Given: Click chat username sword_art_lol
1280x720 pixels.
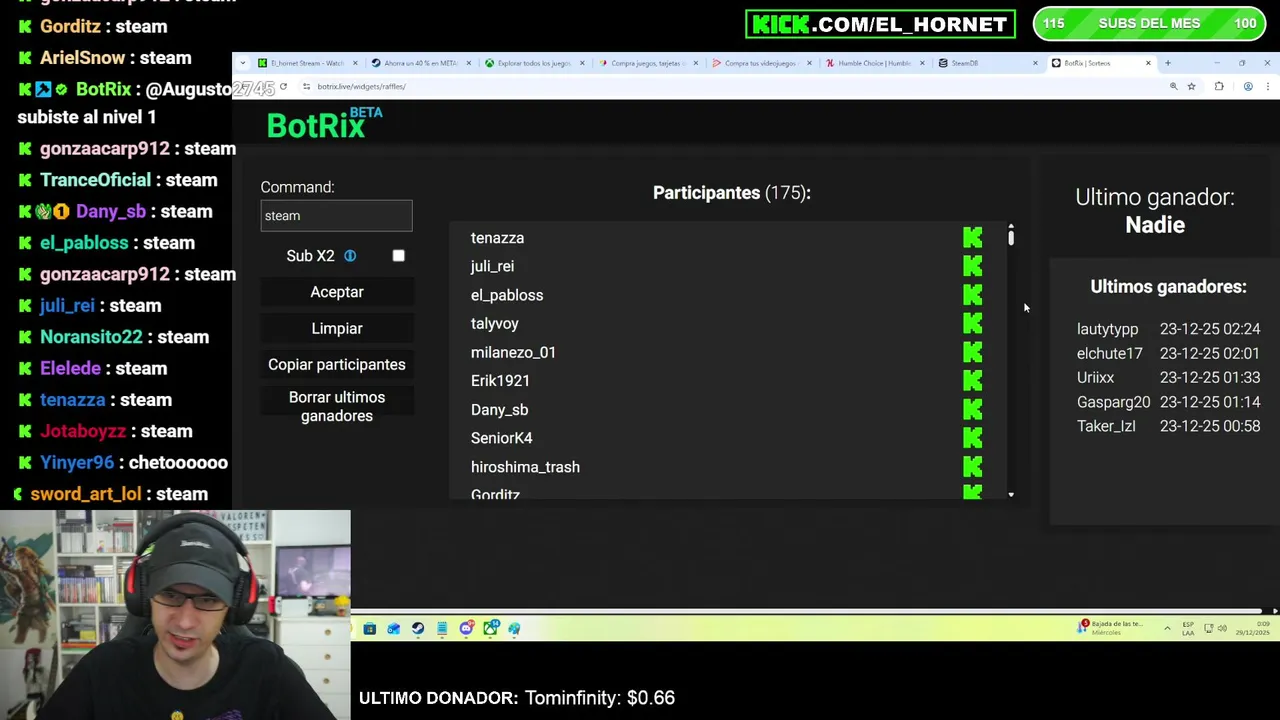Looking at the screenshot, I should click(86, 494).
